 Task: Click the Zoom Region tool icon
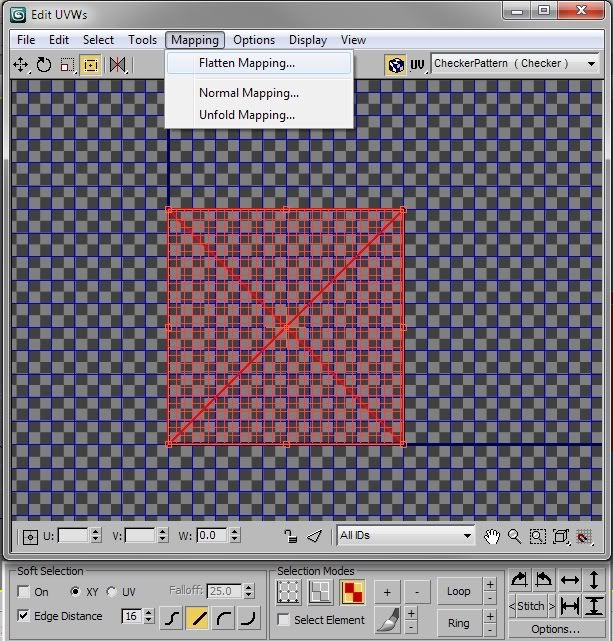point(538,536)
